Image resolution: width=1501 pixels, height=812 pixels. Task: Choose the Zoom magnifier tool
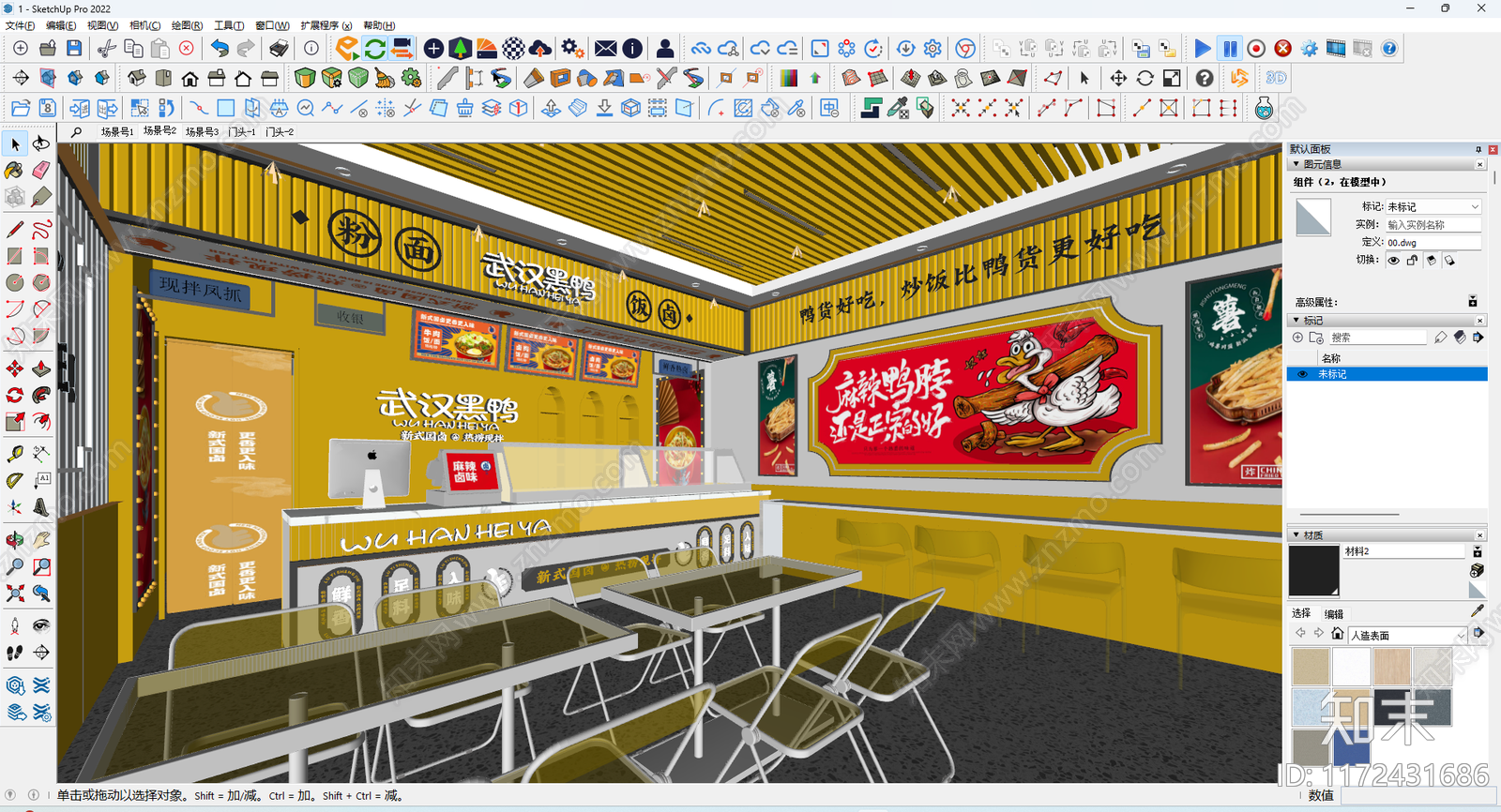pos(15,566)
